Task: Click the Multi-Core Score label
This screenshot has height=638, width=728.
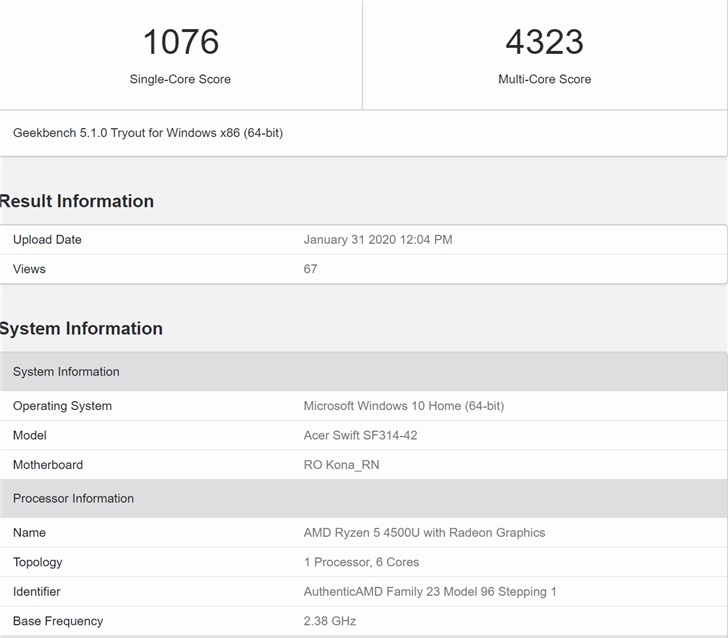Action: [x=544, y=79]
